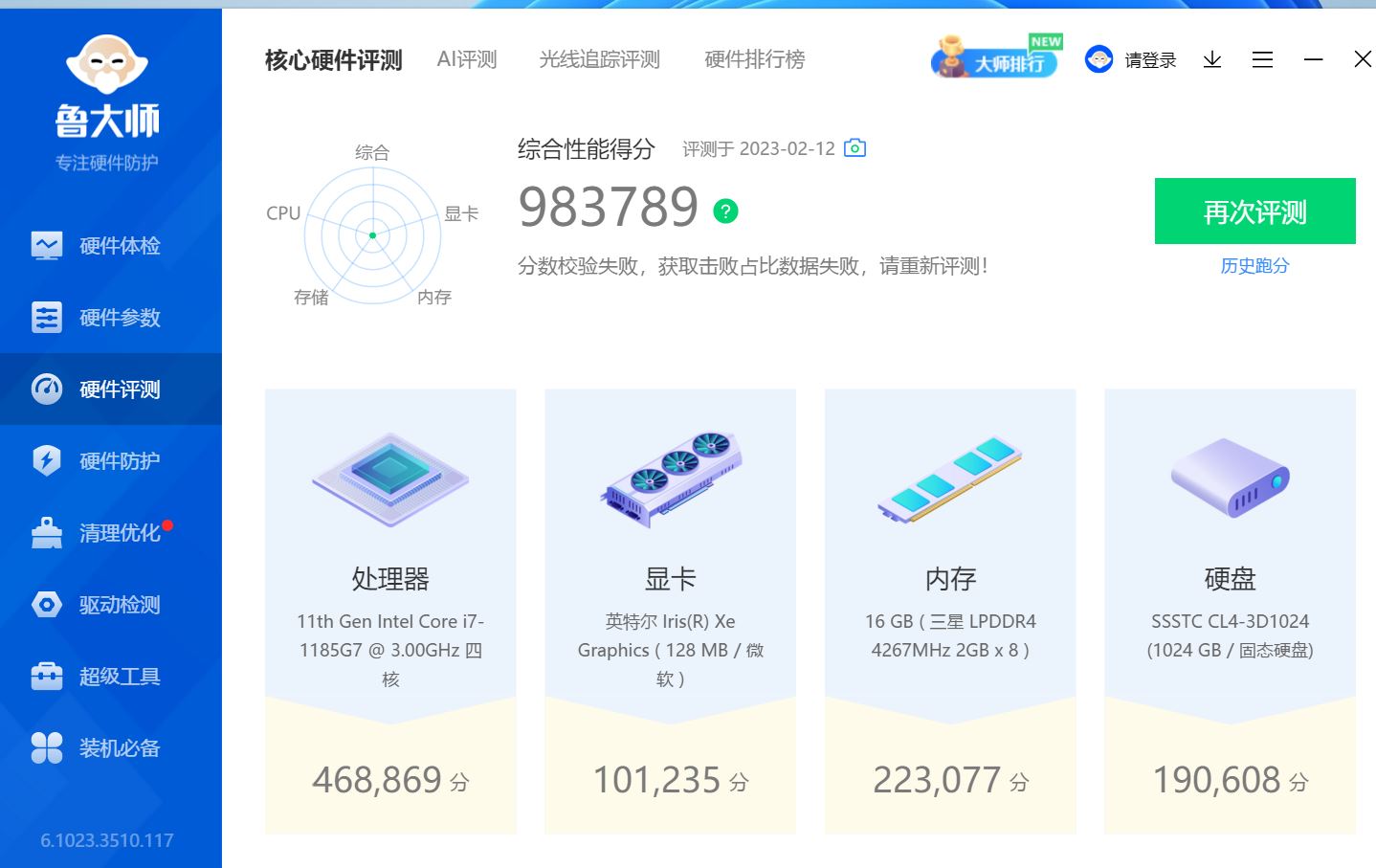
Task: Switch to the AI评测 tab
Action: tap(467, 59)
